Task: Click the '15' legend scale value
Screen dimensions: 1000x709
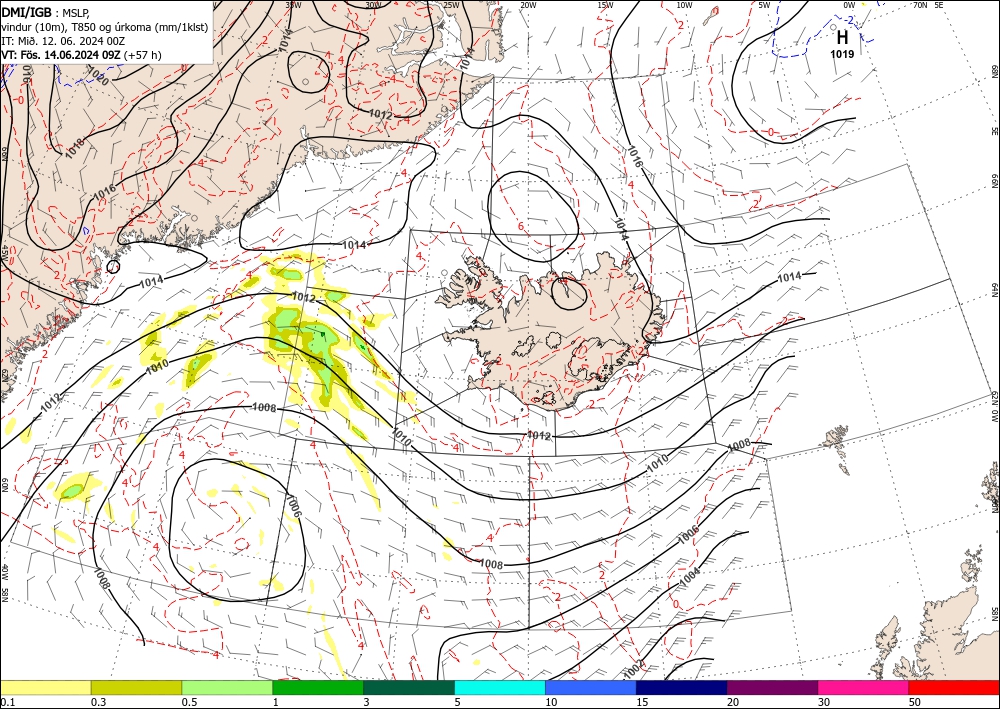Action: [x=642, y=702]
